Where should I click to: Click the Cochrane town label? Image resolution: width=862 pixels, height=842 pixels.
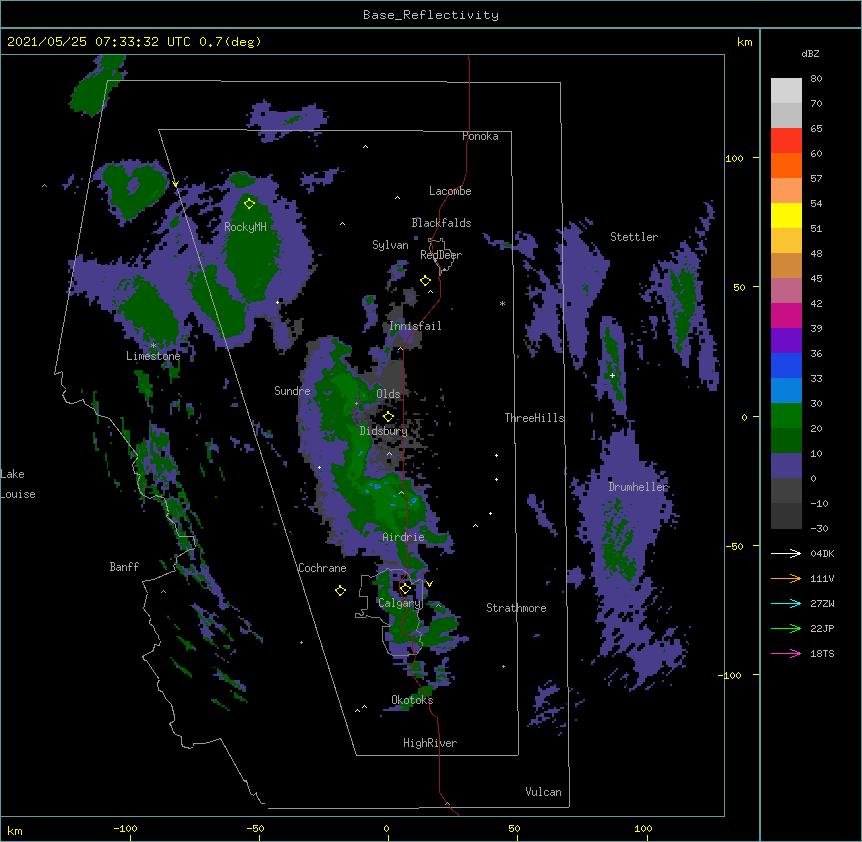click(x=322, y=568)
